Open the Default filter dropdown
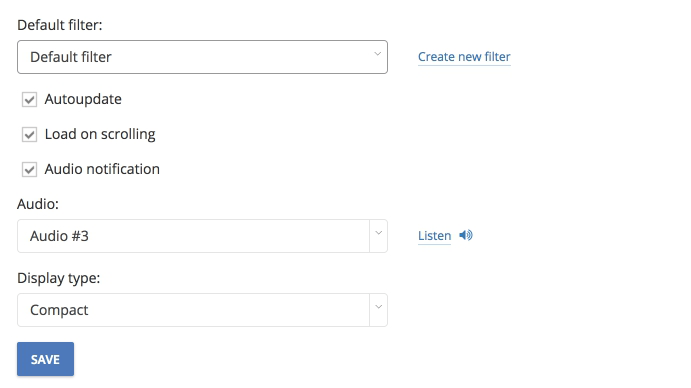 pos(202,57)
